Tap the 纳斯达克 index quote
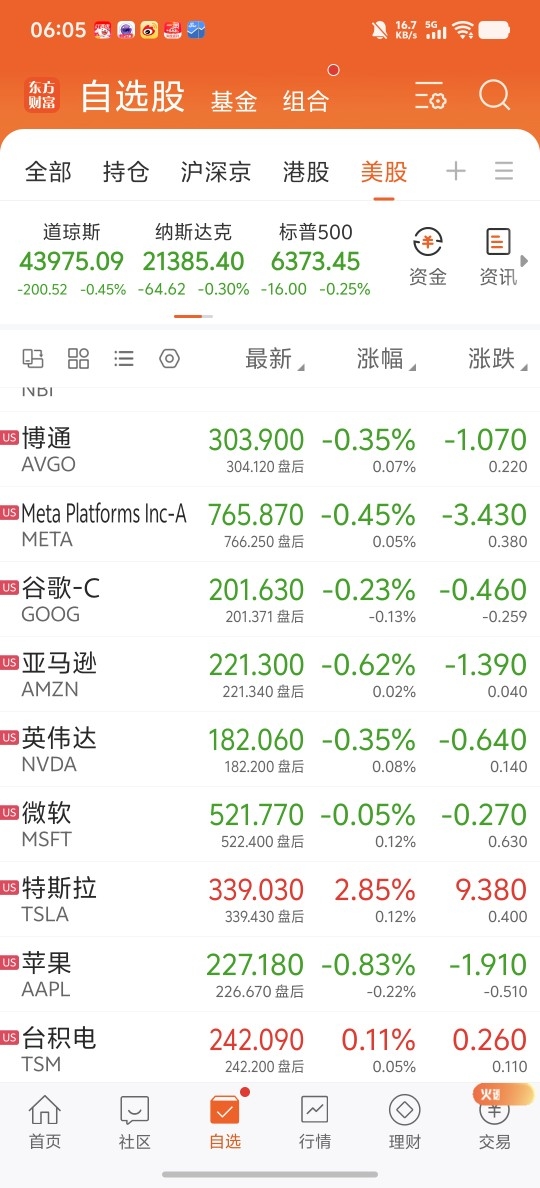The width and height of the screenshot is (540, 1188). point(193,260)
